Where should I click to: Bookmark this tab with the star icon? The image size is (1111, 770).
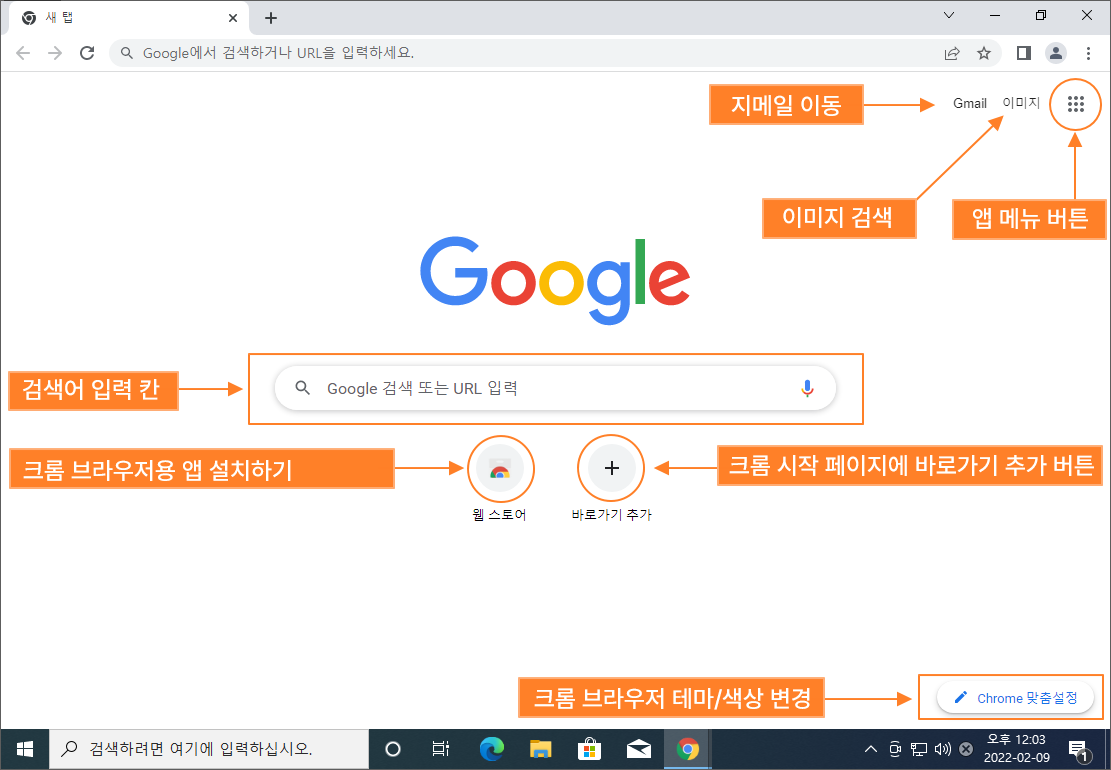pos(984,53)
